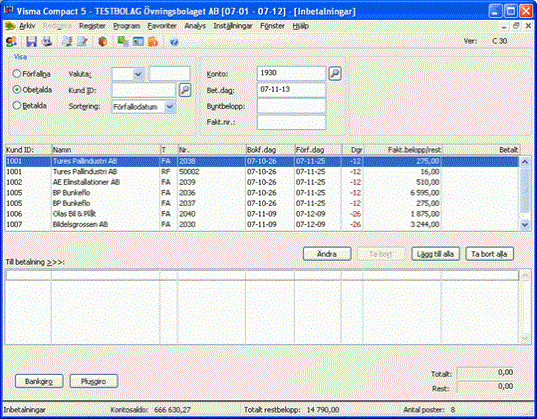
Task: Click the red box icon in toolbar
Action: click(x=102, y=42)
